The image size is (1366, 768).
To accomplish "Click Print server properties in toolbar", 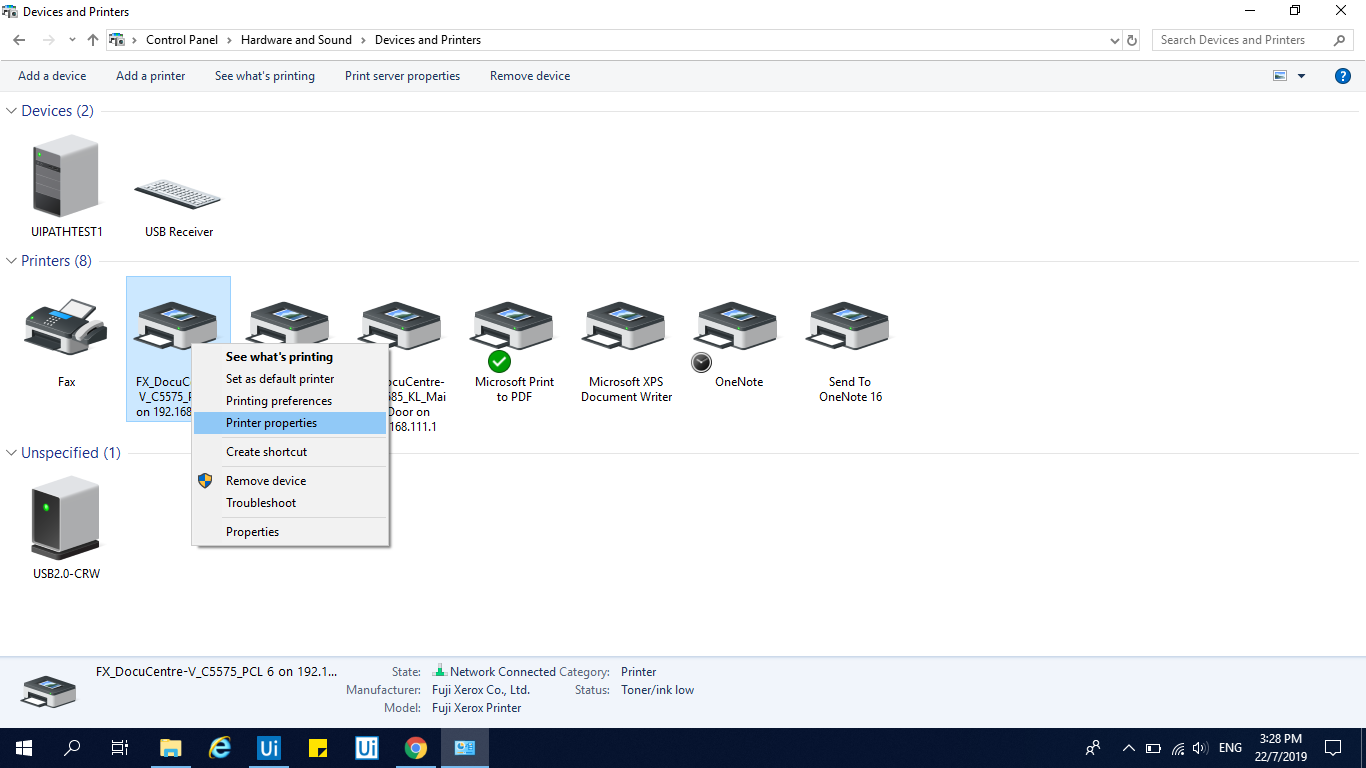I will click(403, 76).
